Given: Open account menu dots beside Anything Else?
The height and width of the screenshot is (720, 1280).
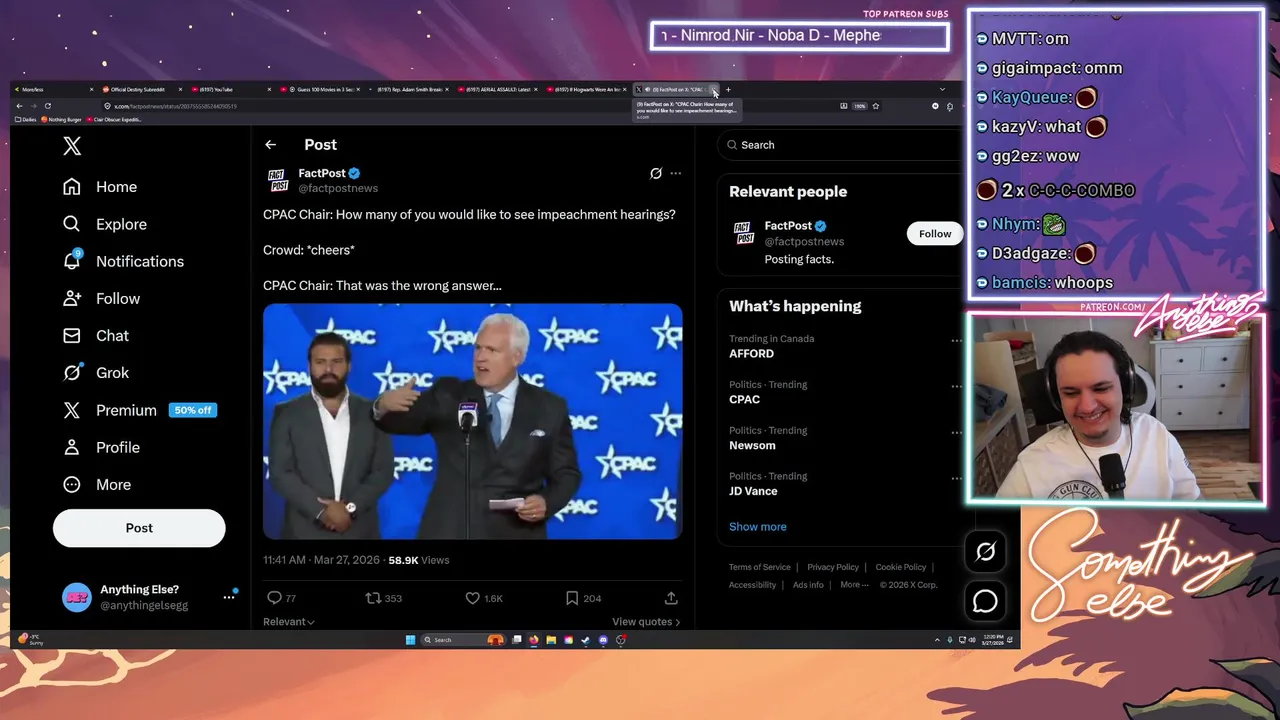Looking at the screenshot, I should pyautogui.click(x=229, y=597).
